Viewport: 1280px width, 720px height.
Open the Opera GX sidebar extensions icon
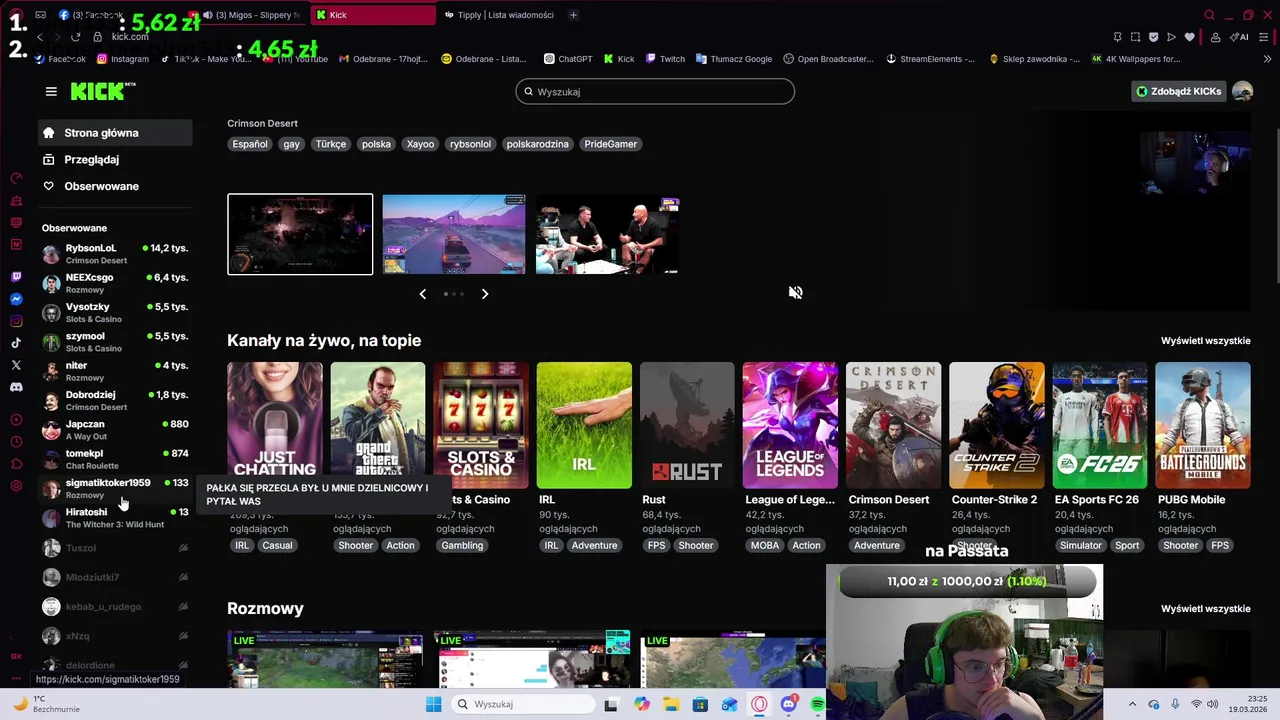click(16, 464)
